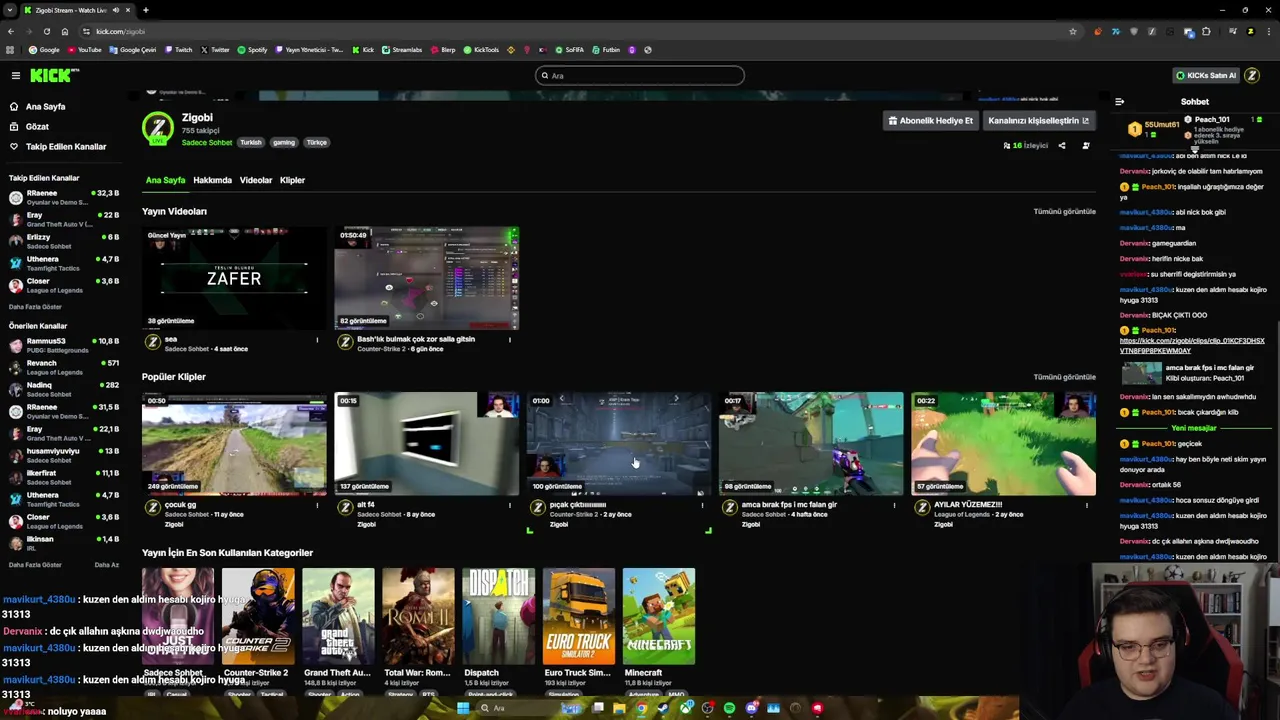Open the browser tab search dropdown arrow
This screenshot has height=720, width=1280.
(10, 10)
